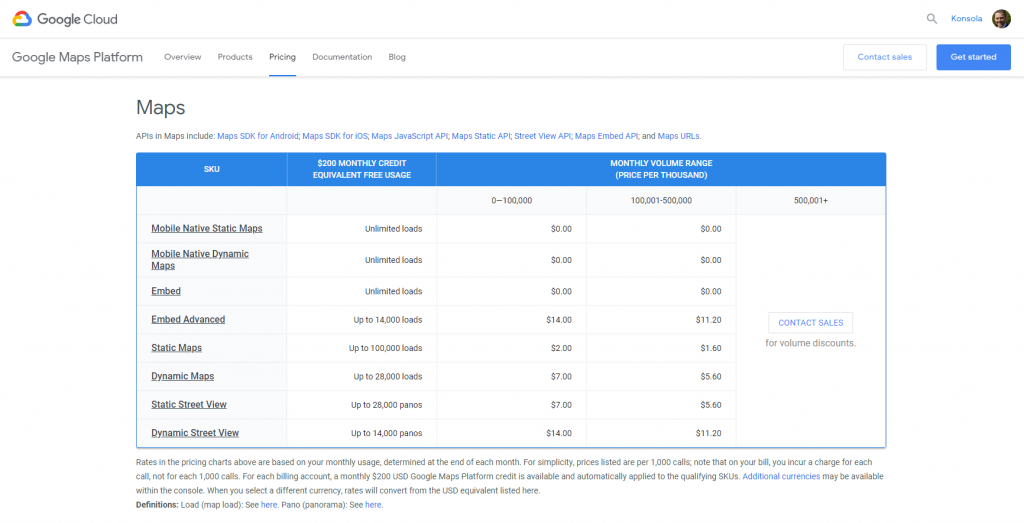Open the Blog tab

397,57
